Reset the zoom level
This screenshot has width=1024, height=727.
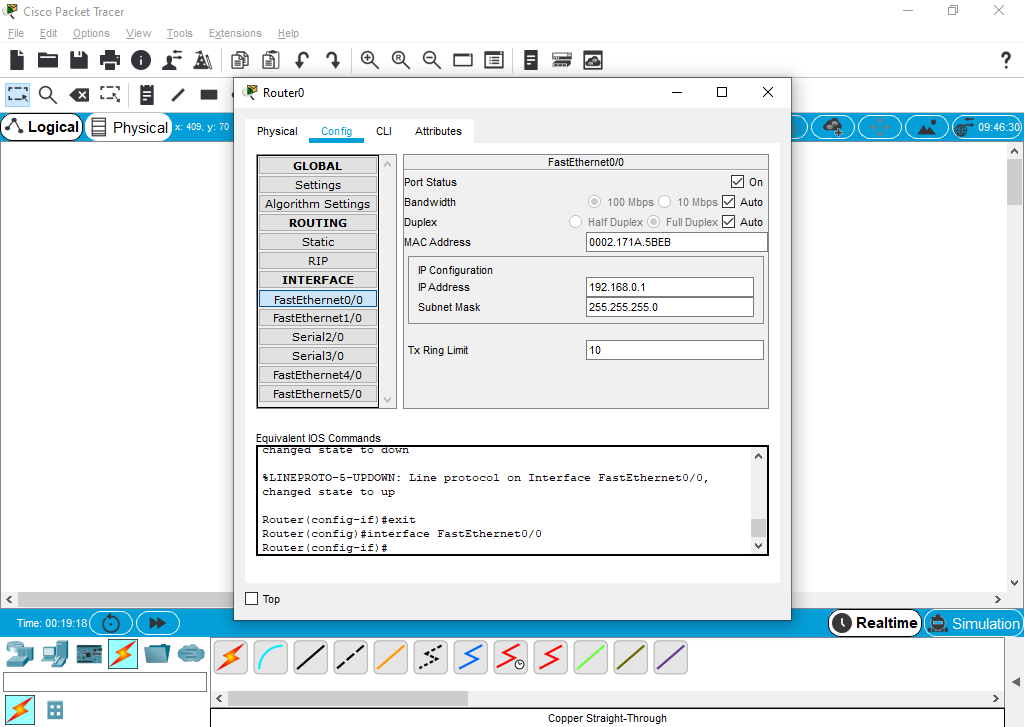400,60
